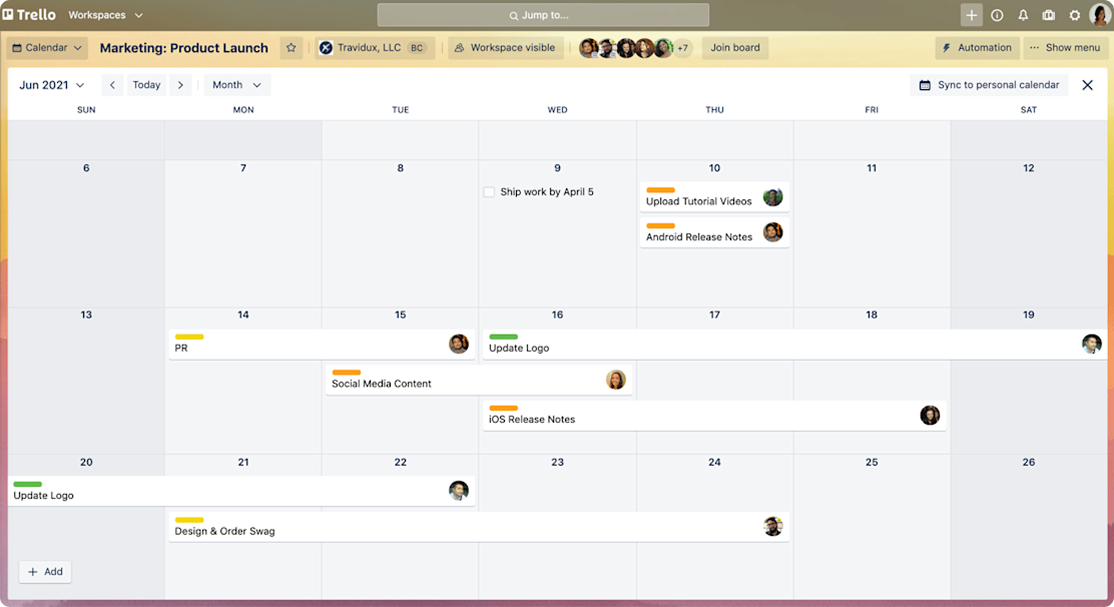Click avatar on Android Release Notes card
Screen dimensions: 1114x607
tap(773, 232)
